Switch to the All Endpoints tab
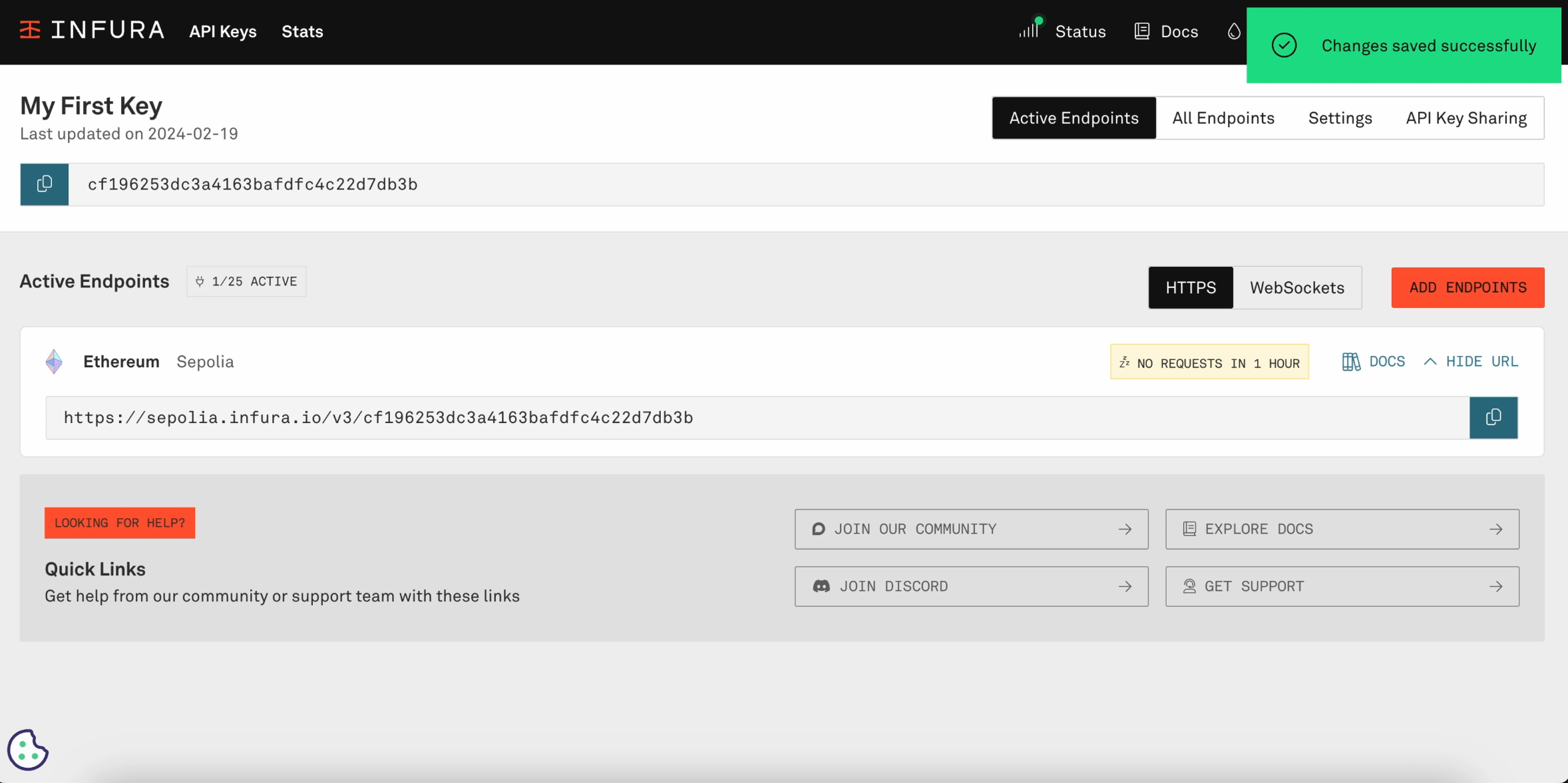The width and height of the screenshot is (1568, 783). coord(1223,118)
